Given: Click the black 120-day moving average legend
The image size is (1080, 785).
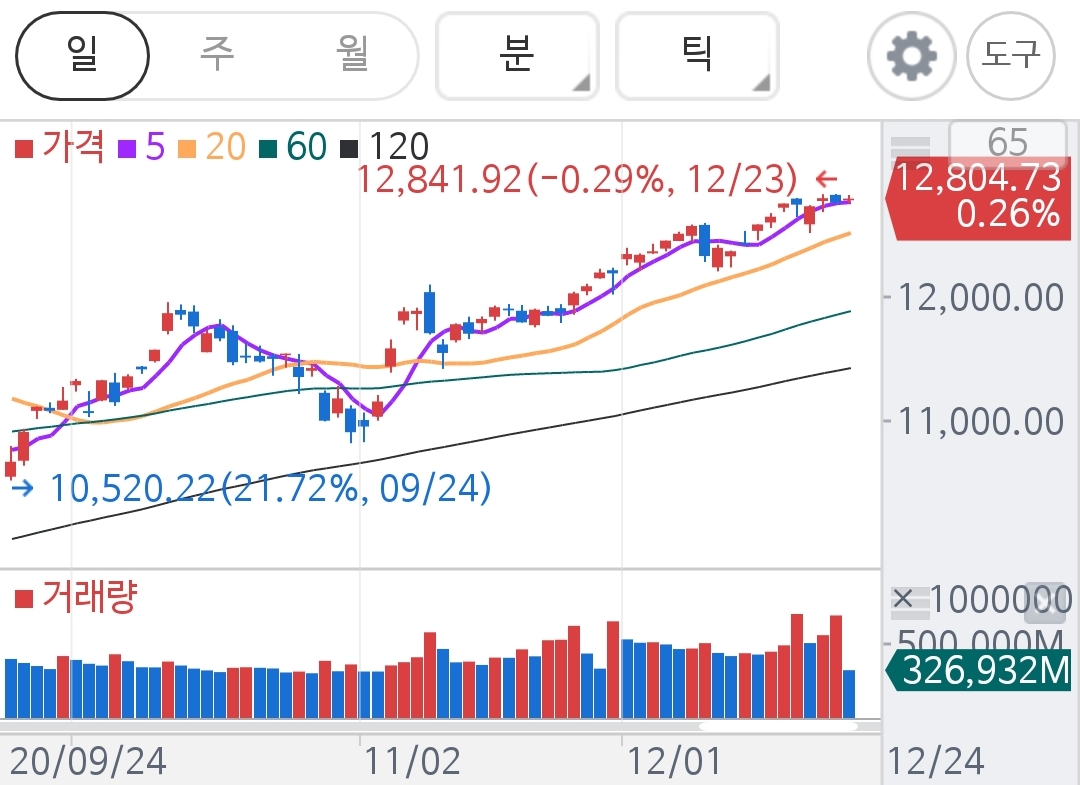Looking at the screenshot, I should tap(385, 147).
